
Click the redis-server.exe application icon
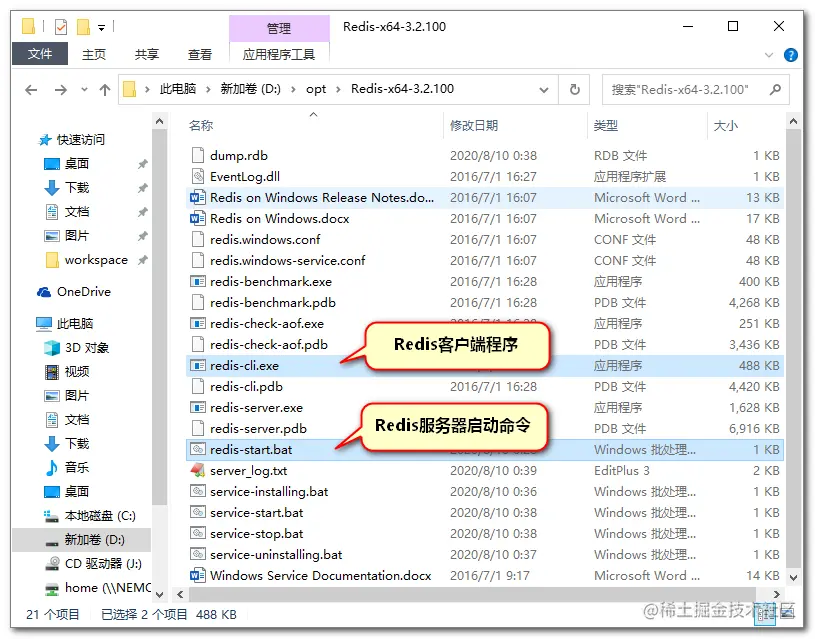[198, 407]
